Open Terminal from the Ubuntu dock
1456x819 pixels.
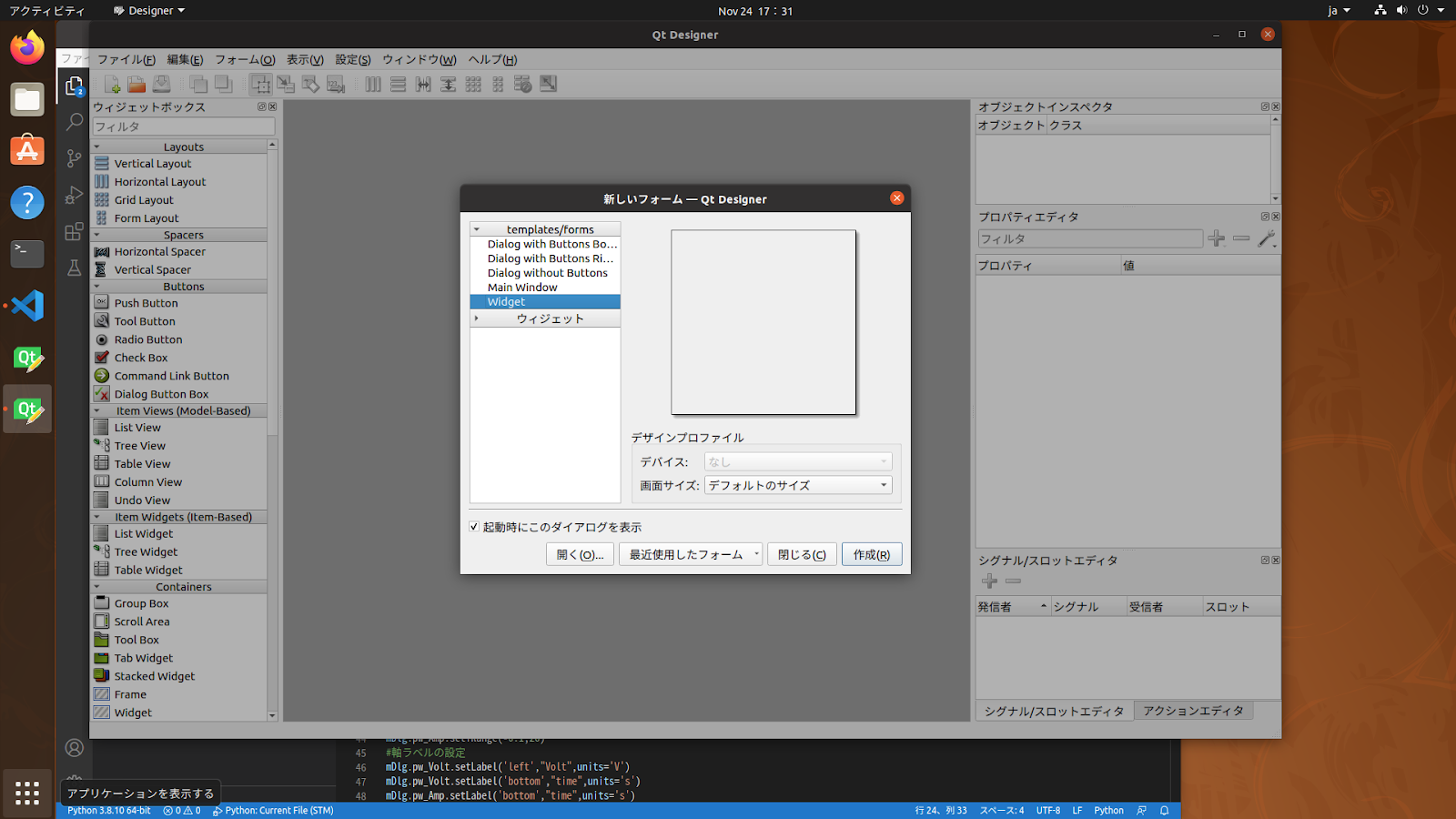pos(27,254)
